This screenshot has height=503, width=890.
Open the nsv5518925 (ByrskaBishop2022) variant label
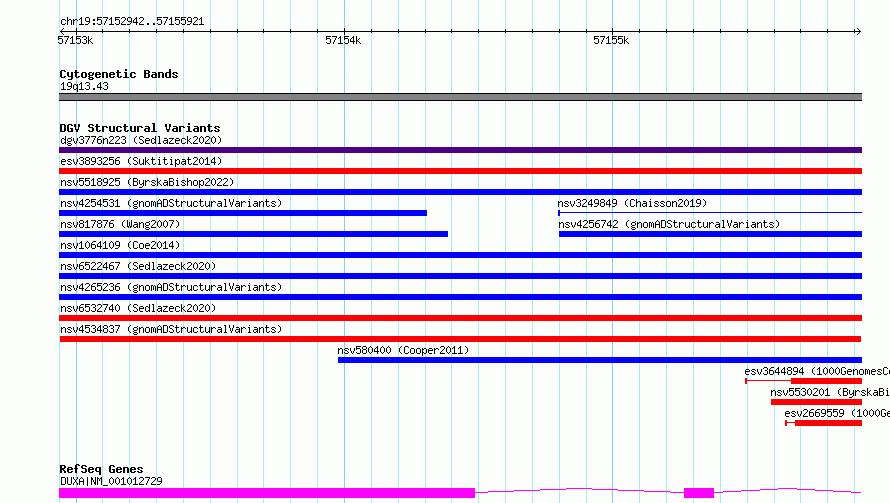pyautogui.click(x=147, y=182)
